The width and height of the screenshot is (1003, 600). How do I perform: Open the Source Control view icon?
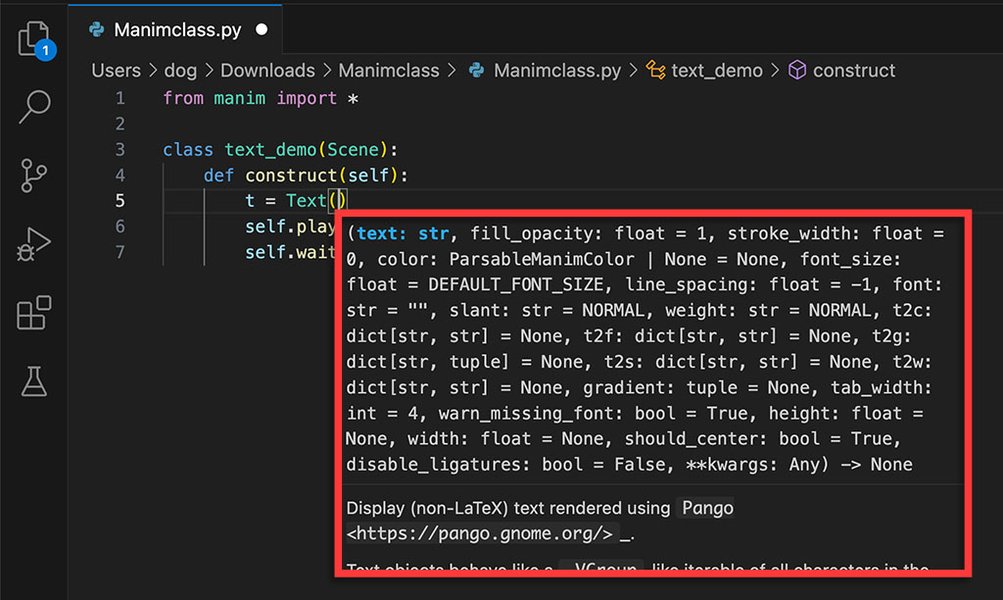pos(34,175)
